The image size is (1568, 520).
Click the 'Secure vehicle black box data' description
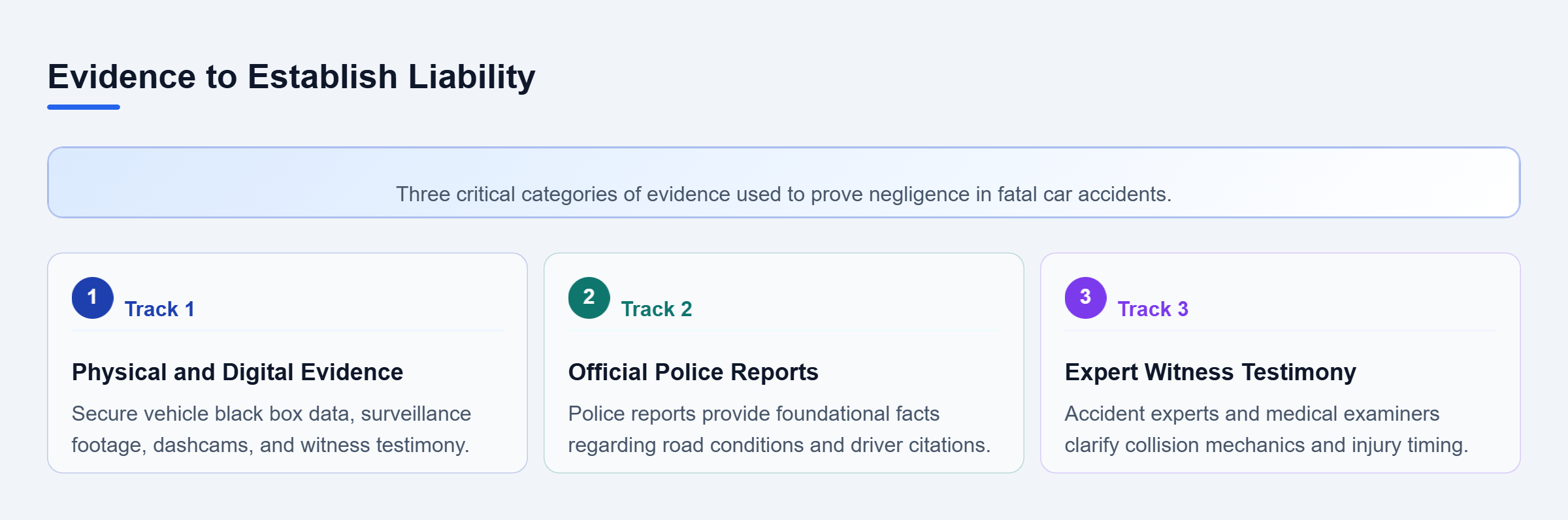click(x=271, y=429)
